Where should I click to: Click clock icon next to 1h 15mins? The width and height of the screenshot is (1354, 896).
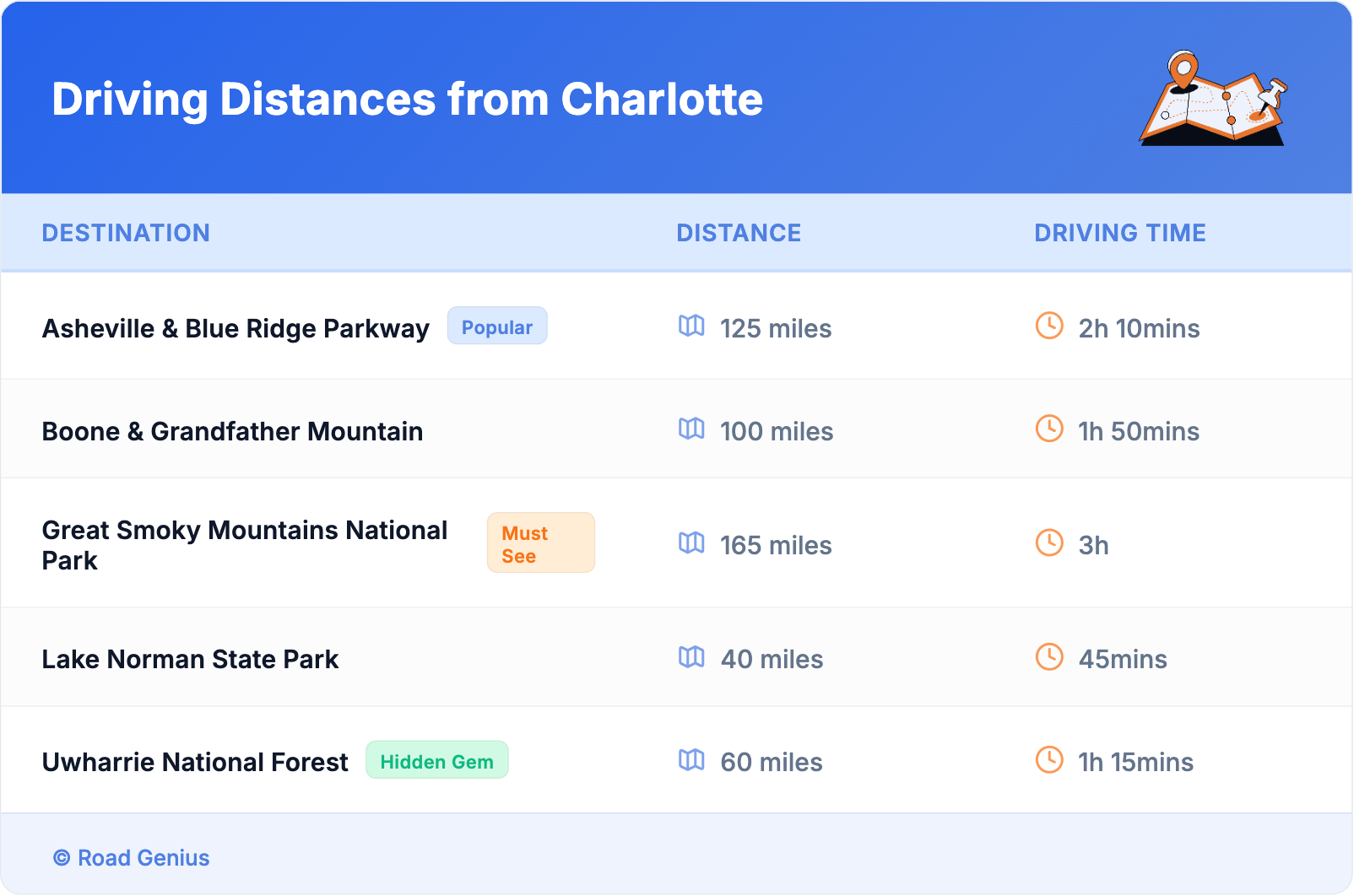pos(1049,759)
